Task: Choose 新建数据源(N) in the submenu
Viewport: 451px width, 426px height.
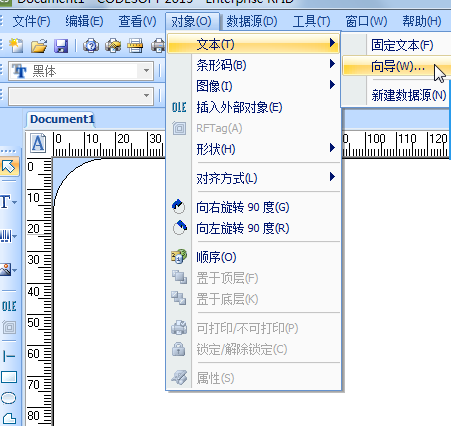Action: click(x=409, y=95)
